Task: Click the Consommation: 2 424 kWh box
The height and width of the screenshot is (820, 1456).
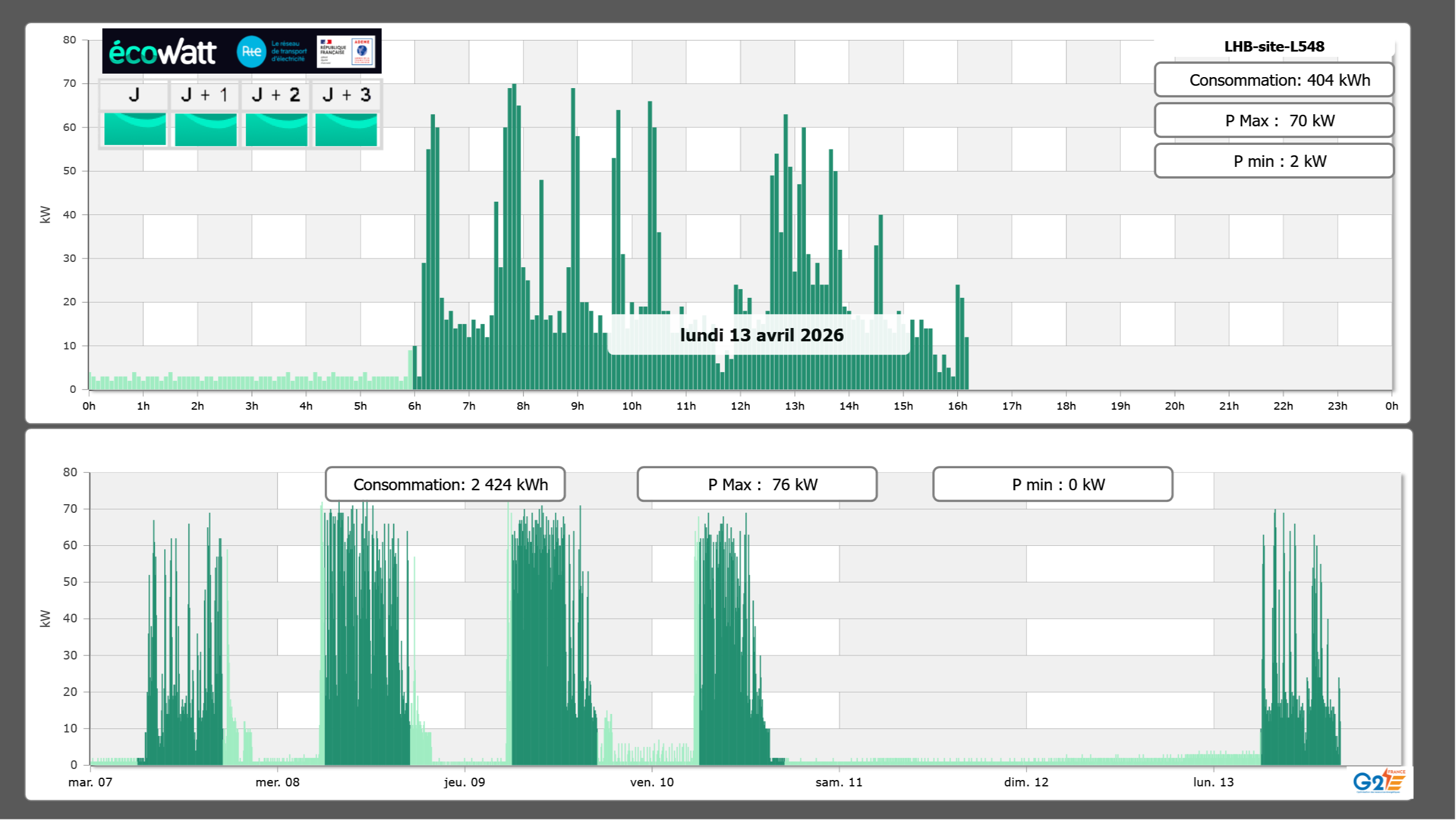Action: click(445, 484)
